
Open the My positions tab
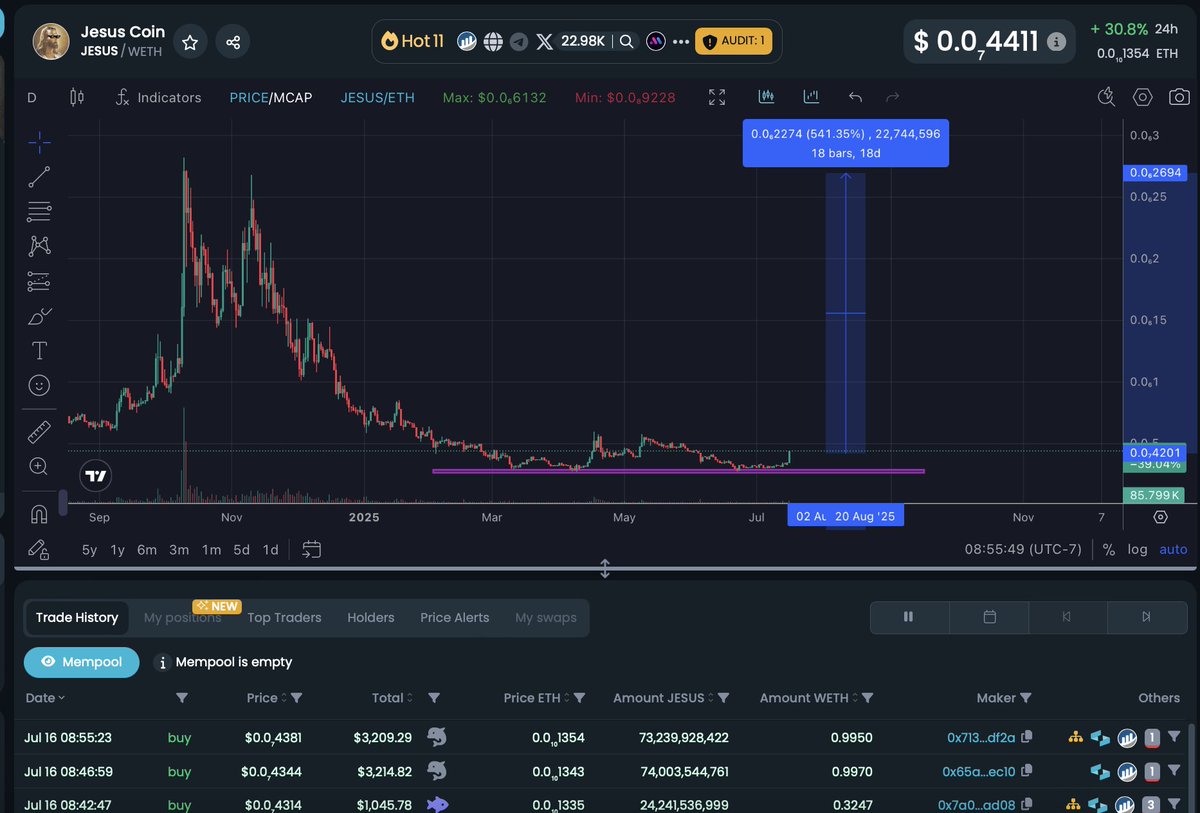(x=183, y=617)
